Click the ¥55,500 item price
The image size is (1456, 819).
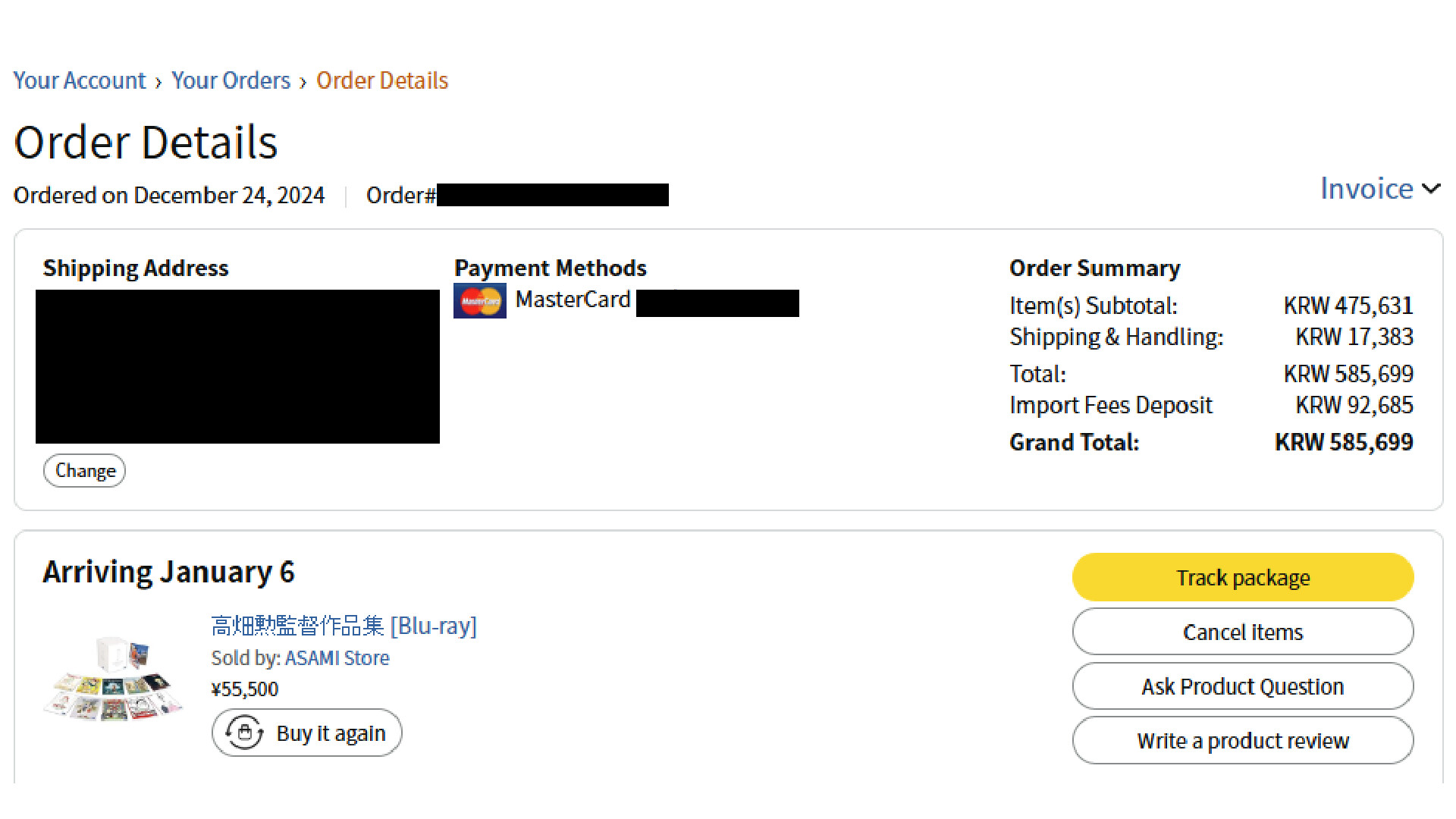coord(245,689)
